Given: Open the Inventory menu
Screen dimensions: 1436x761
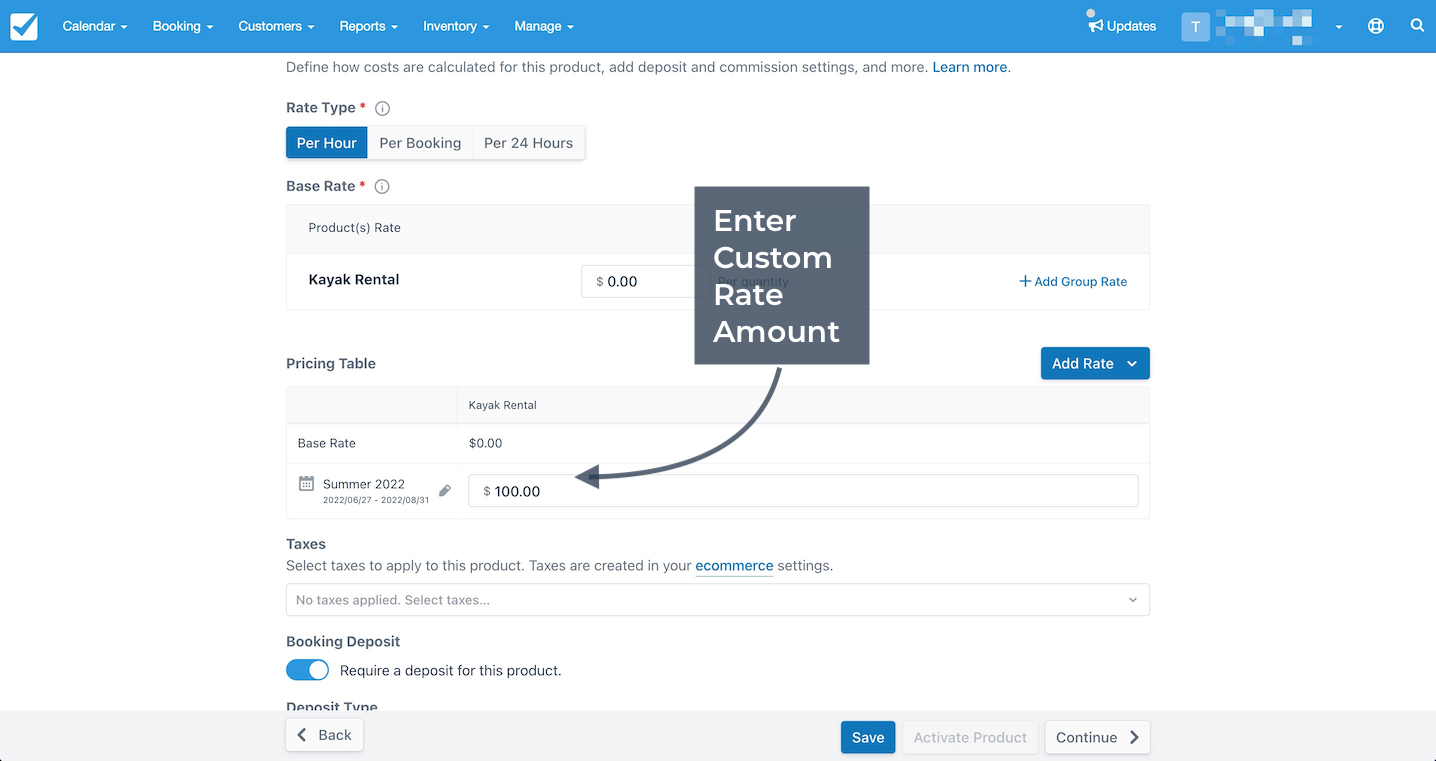Looking at the screenshot, I should coord(456,26).
